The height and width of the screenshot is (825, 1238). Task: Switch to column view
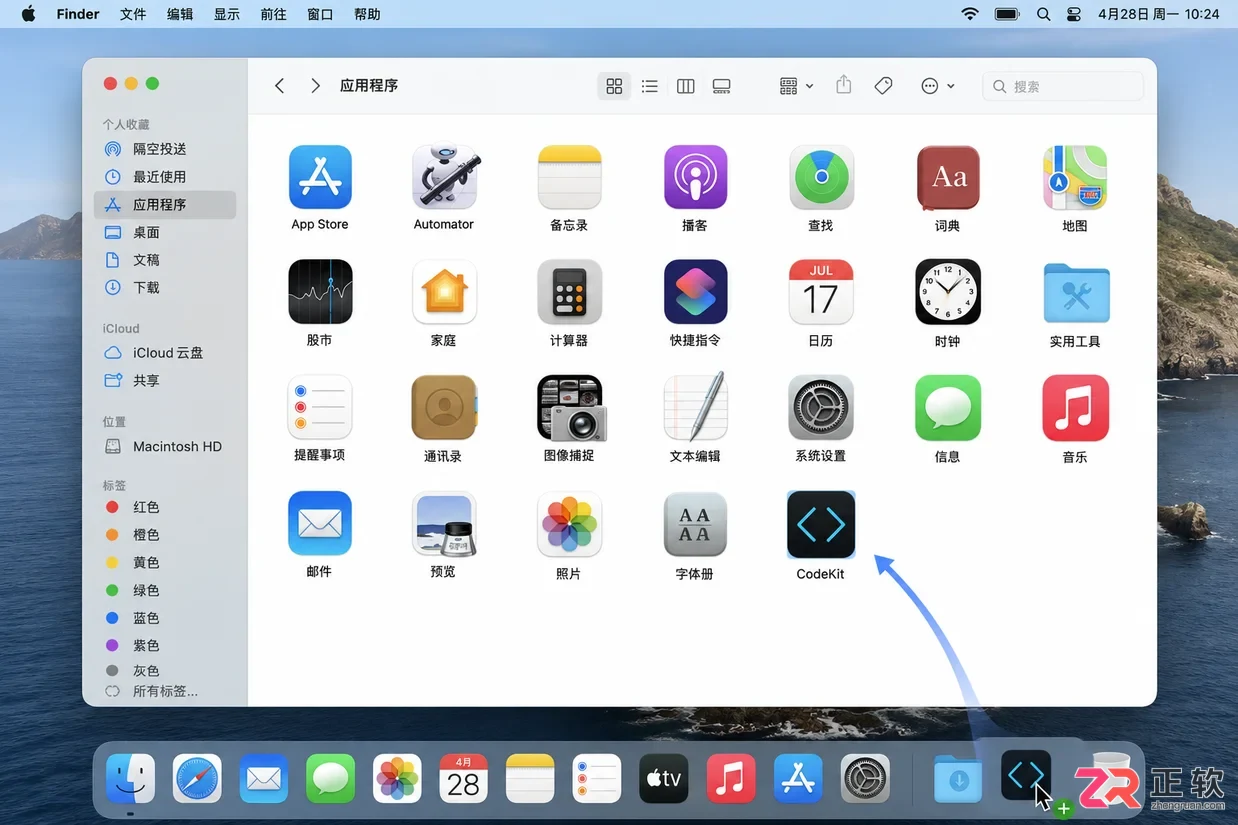coord(686,86)
